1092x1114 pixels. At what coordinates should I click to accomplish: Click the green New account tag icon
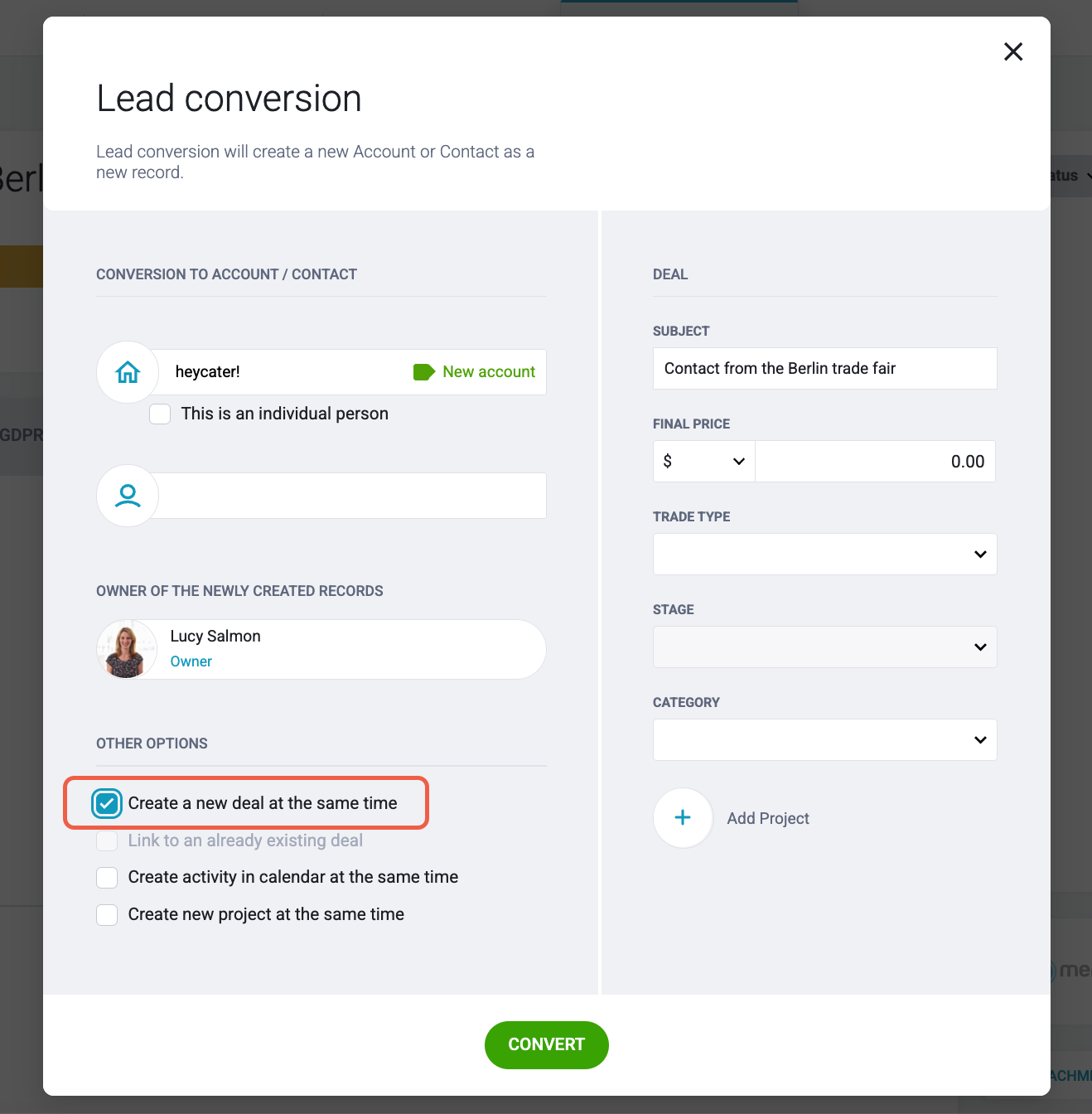(424, 372)
